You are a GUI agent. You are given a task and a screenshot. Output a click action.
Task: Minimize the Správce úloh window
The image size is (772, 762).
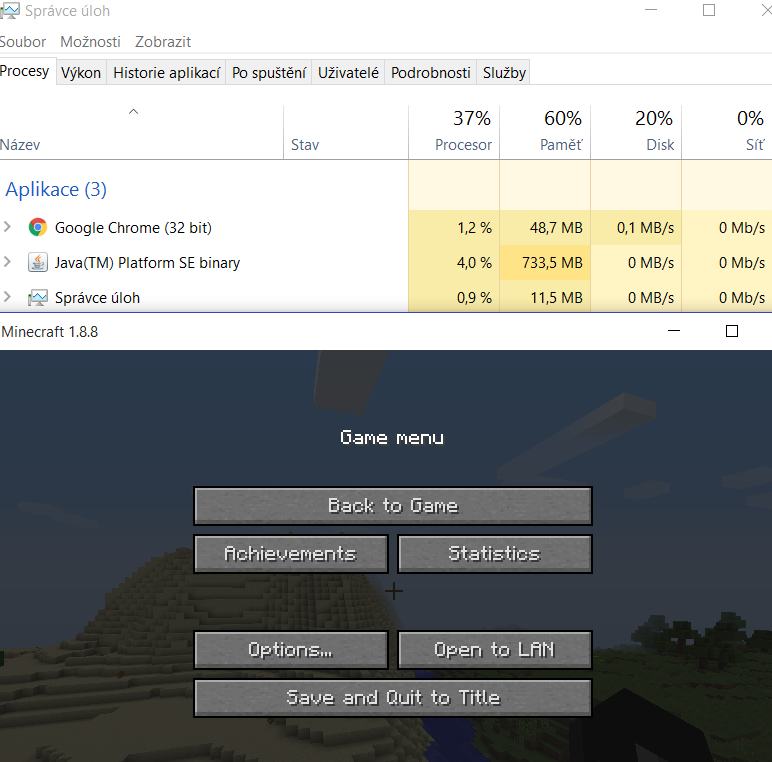(x=651, y=10)
